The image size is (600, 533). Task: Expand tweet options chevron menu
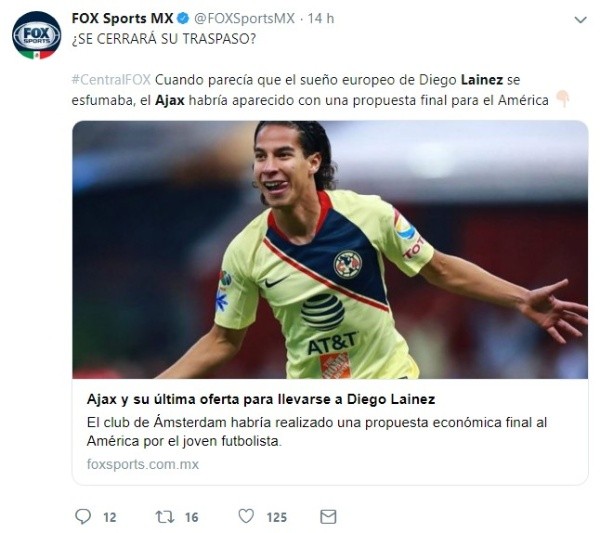580,20
